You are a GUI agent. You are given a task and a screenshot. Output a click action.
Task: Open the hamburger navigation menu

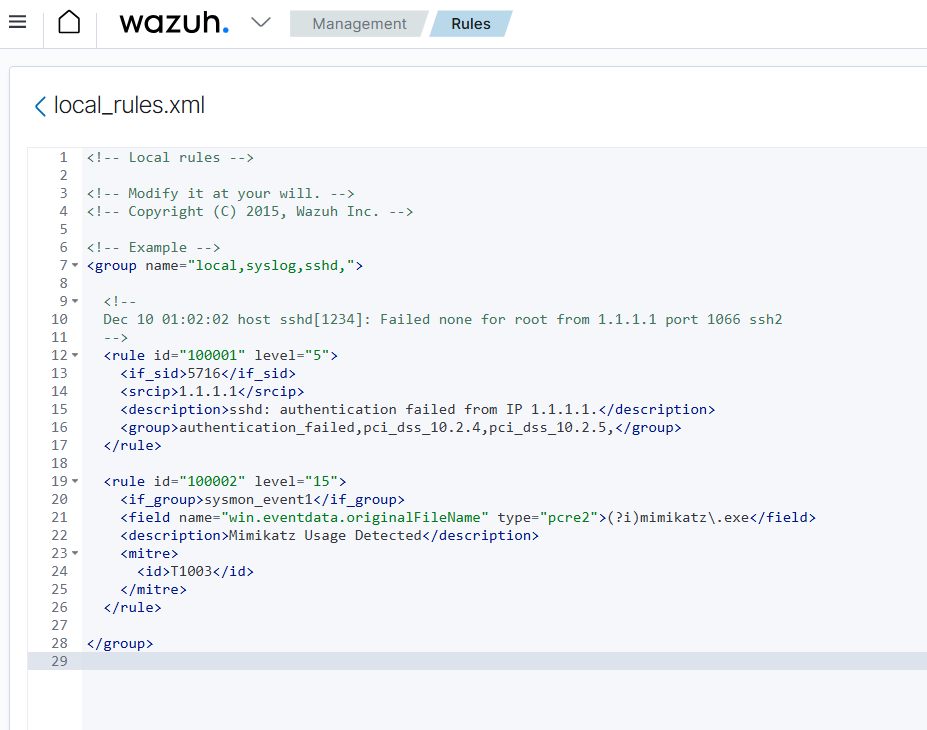tap(17, 22)
